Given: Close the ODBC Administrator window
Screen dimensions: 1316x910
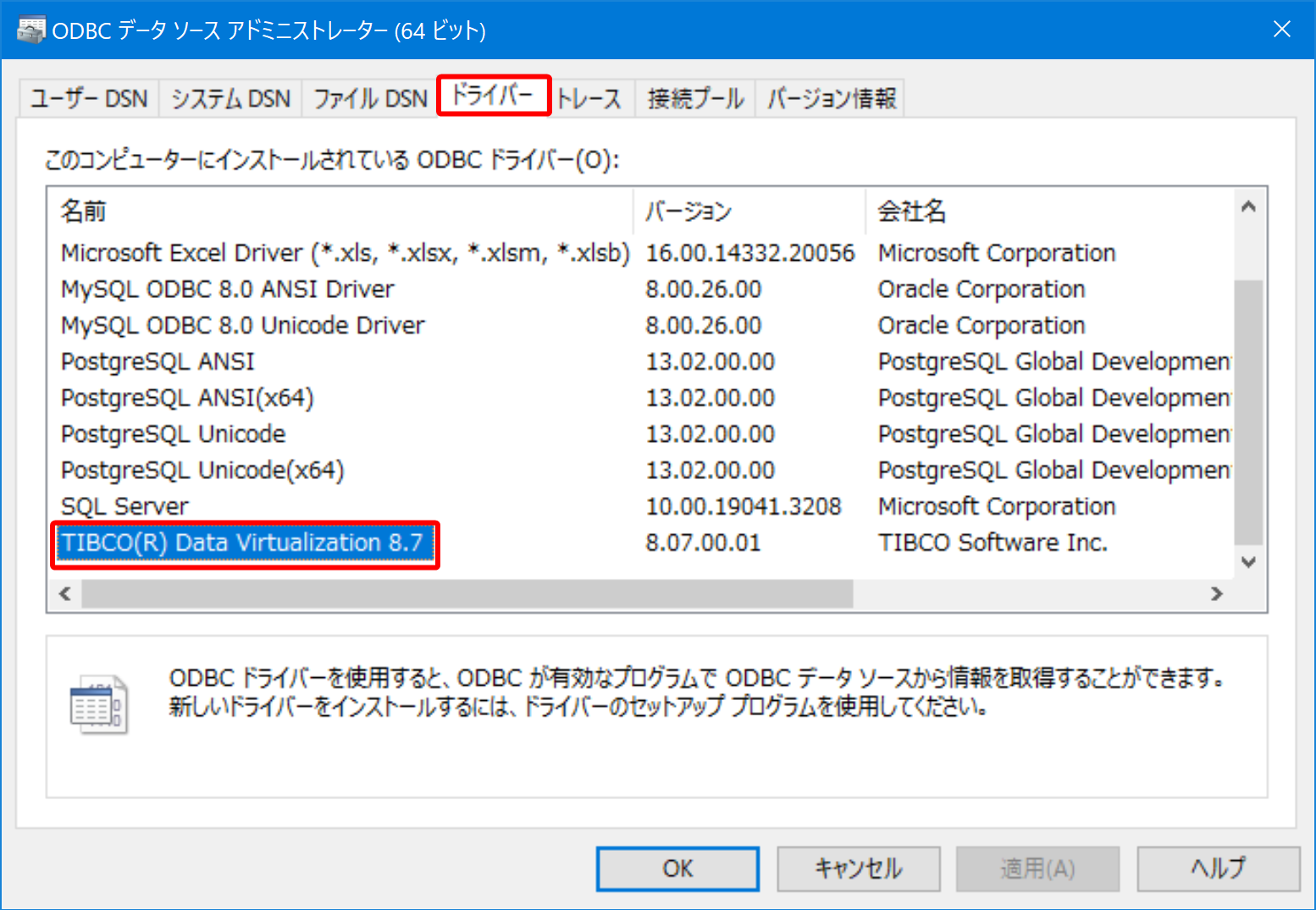Looking at the screenshot, I should pos(1281,30).
